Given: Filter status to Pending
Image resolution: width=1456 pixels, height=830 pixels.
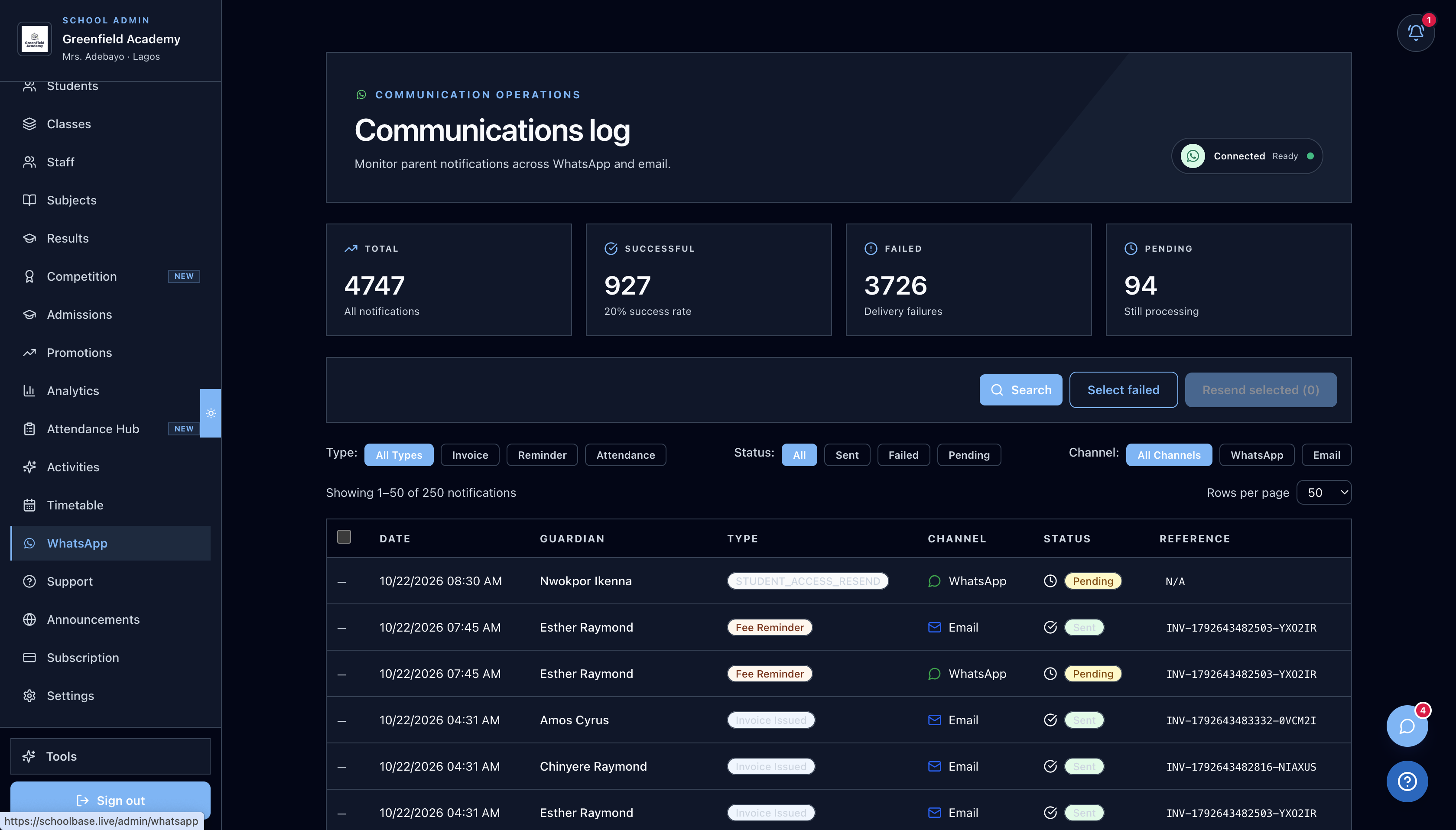Looking at the screenshot, I should (x=968, y=455).
